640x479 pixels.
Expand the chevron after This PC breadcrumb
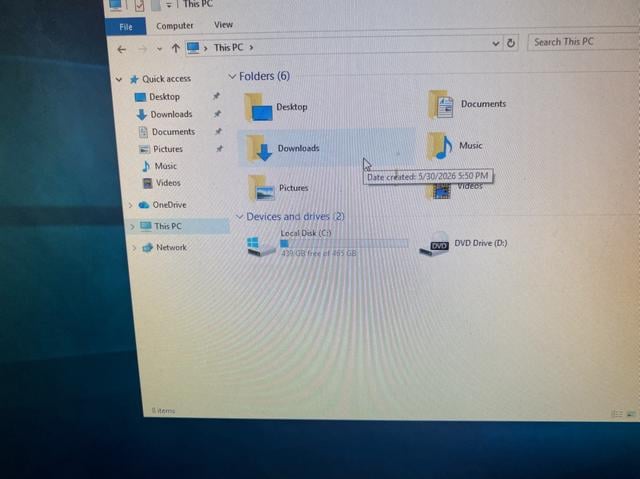[x=251, y=47]
